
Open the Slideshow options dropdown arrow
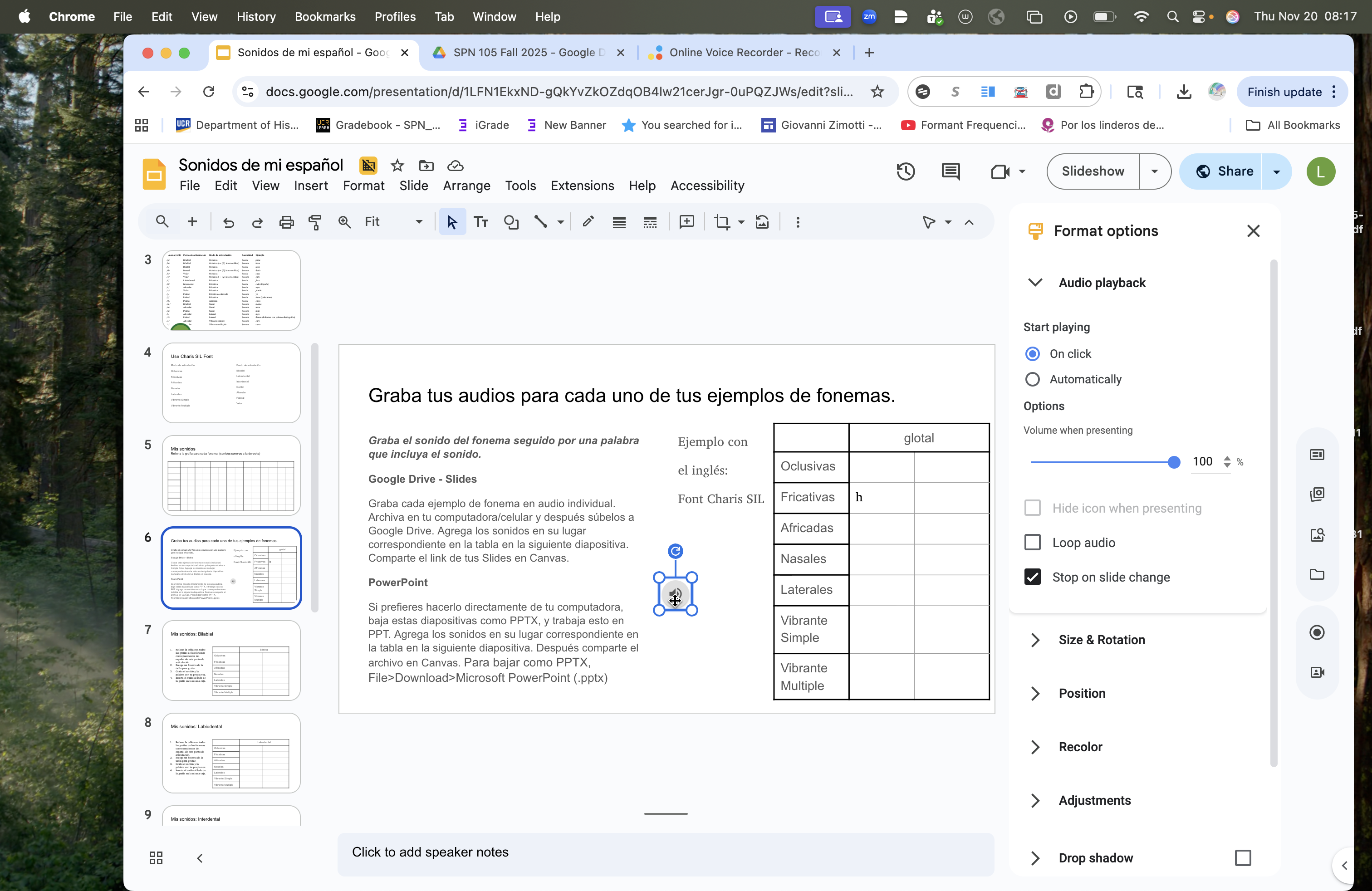(x=1155, y=171)
